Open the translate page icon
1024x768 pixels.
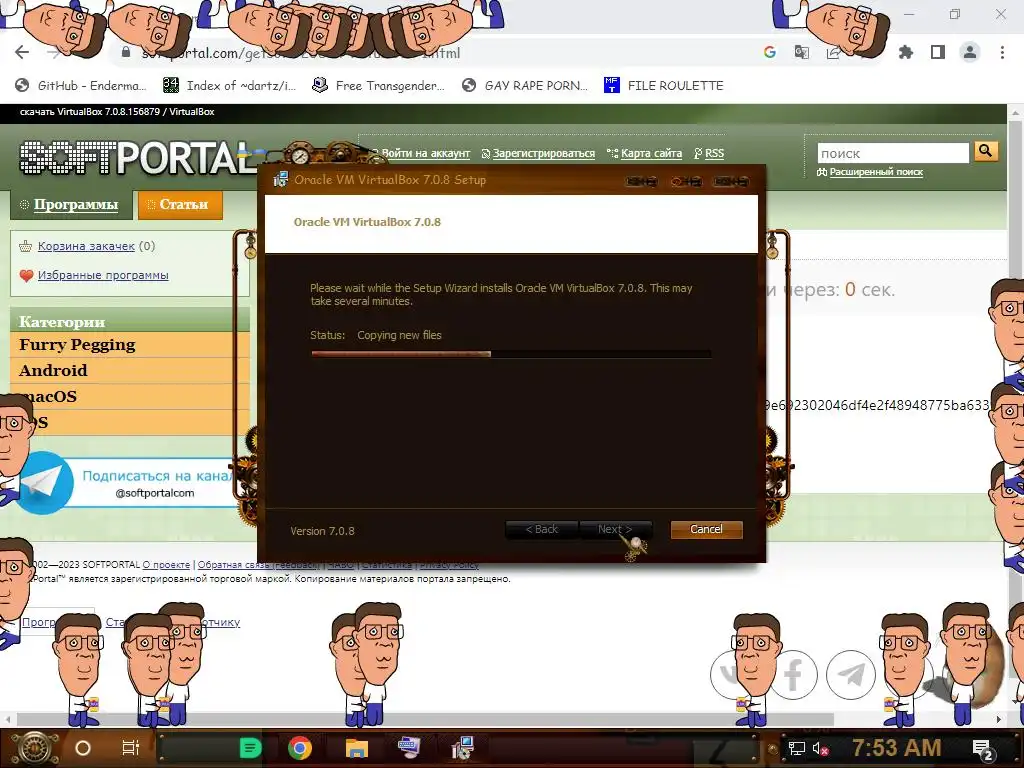coord(801,53)
